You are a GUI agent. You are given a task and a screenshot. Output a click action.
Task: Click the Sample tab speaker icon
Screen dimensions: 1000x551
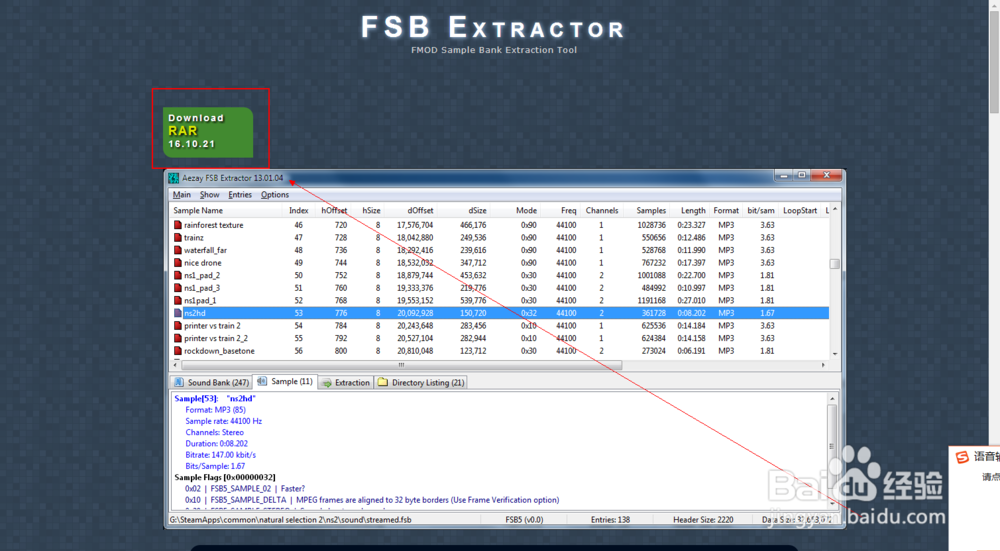262,381
